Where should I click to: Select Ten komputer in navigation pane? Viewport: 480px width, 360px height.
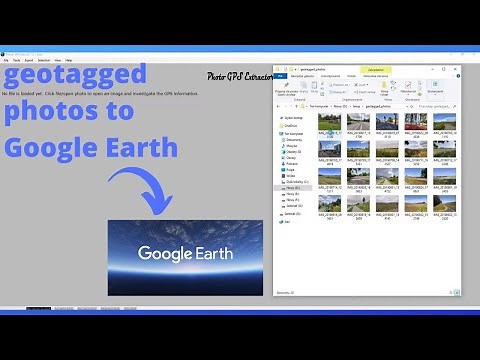click(x=291, y=134)
